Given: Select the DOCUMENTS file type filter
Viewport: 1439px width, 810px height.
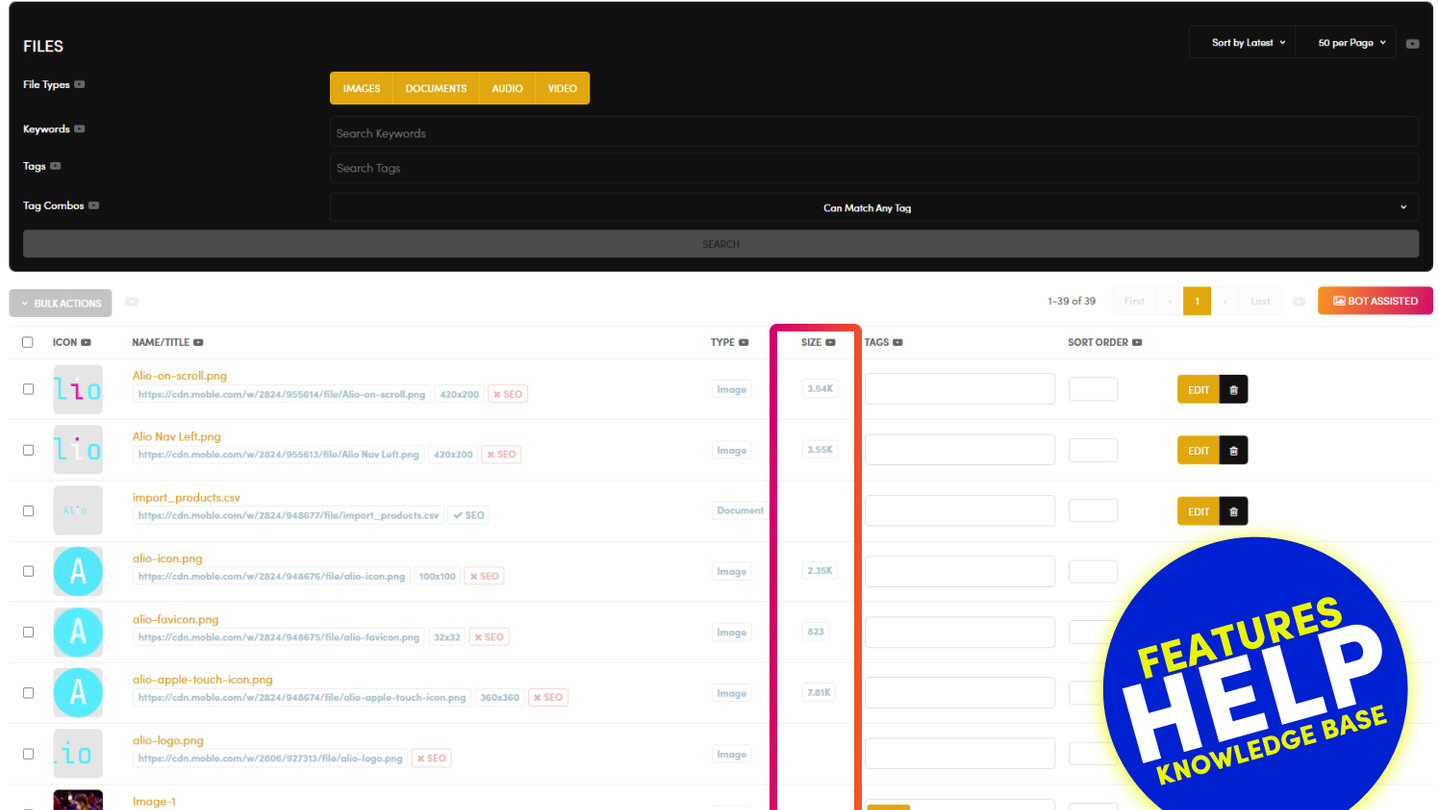Looking at the screenshot, I should coord(436,88).
